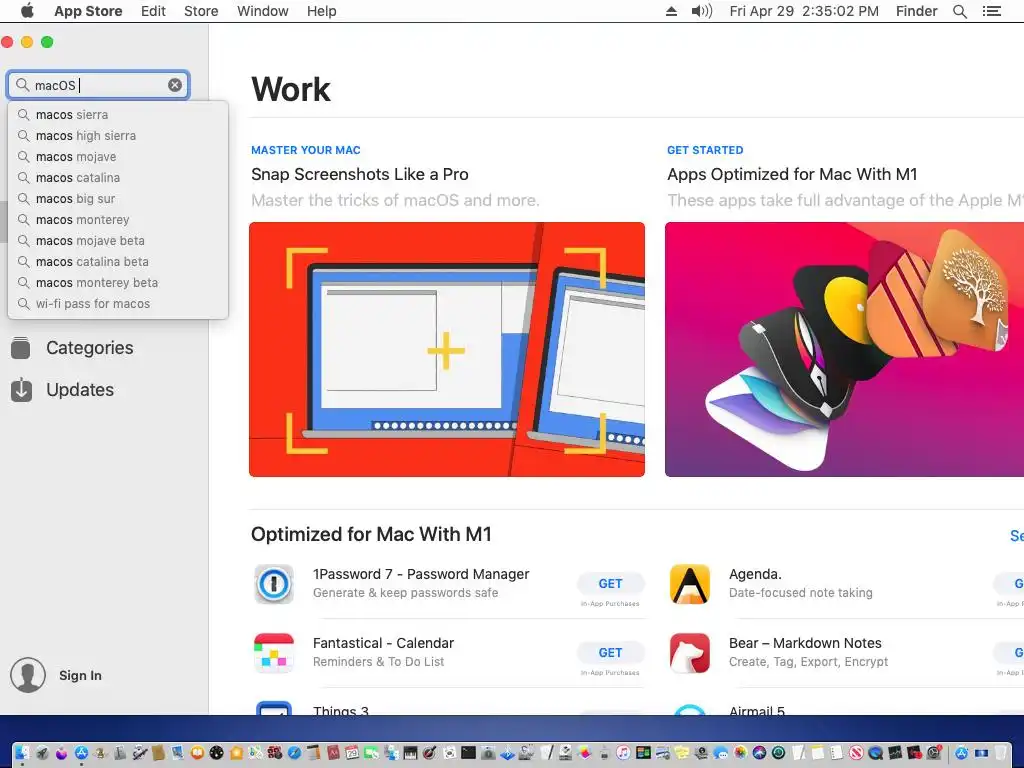Open the Edit menu
This screenshot has width=1024, height=768.
pos(153,11)
